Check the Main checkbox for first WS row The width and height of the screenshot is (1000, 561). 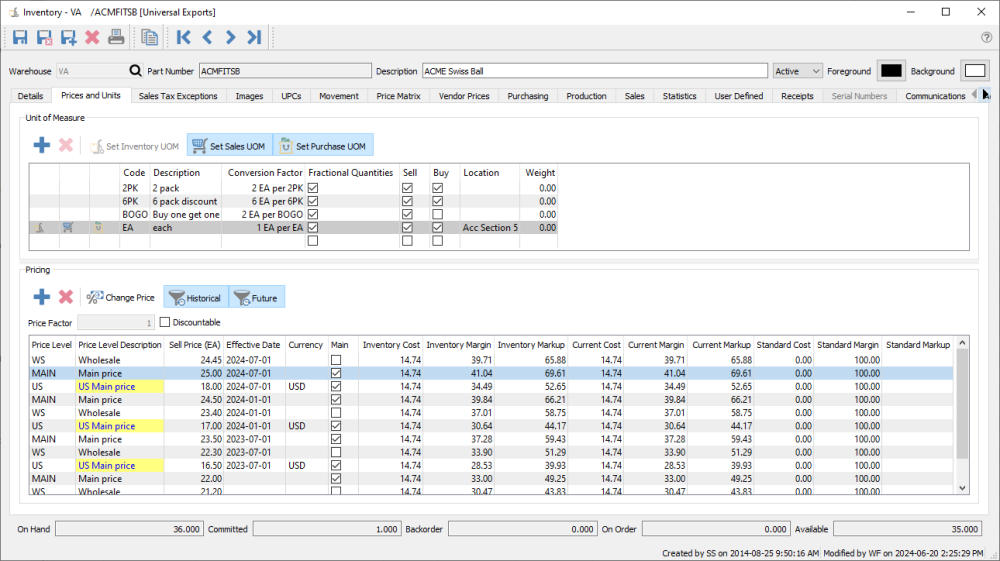click(x=336, y=360)
